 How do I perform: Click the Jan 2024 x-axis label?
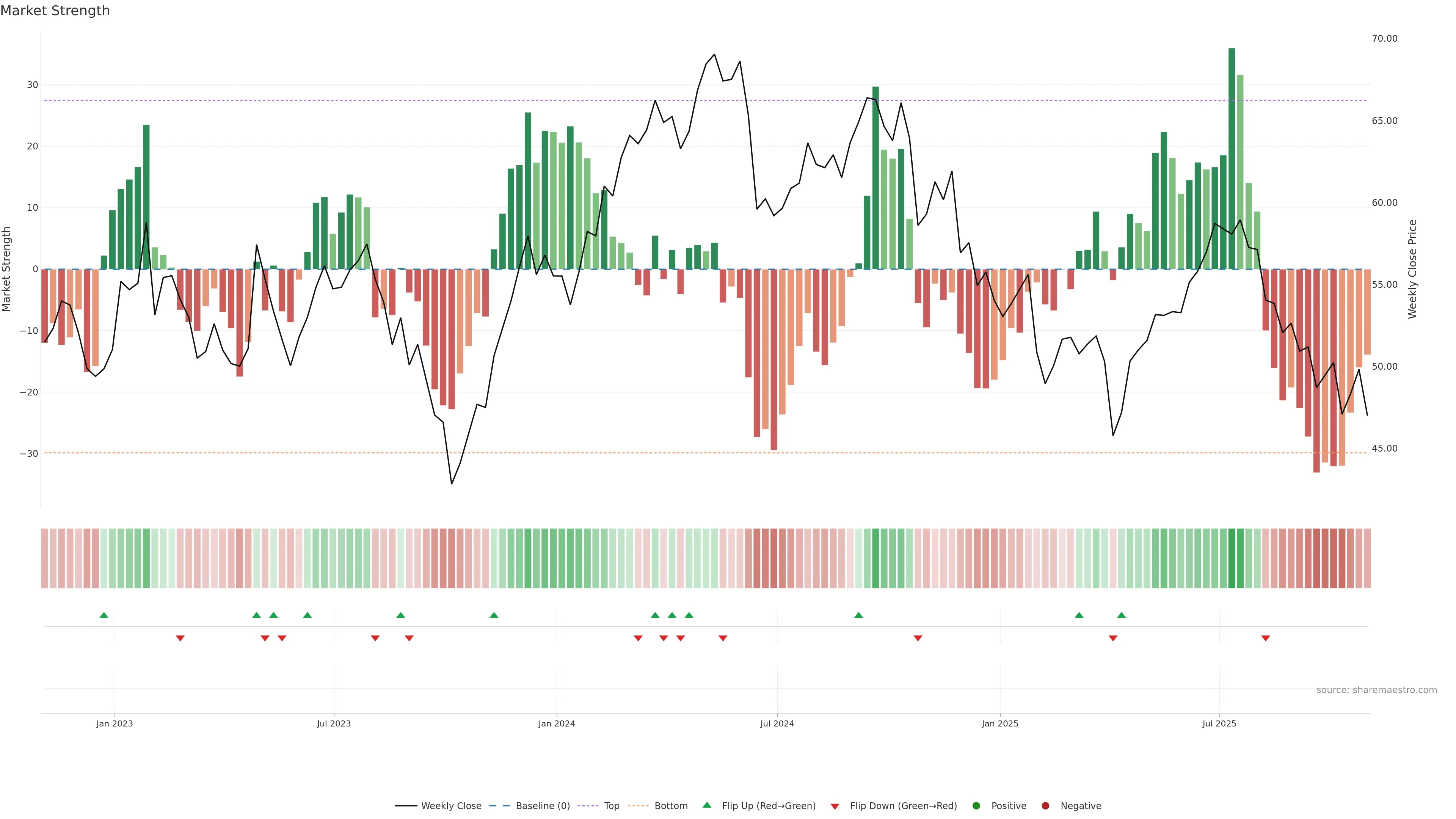tap(557, 723)
